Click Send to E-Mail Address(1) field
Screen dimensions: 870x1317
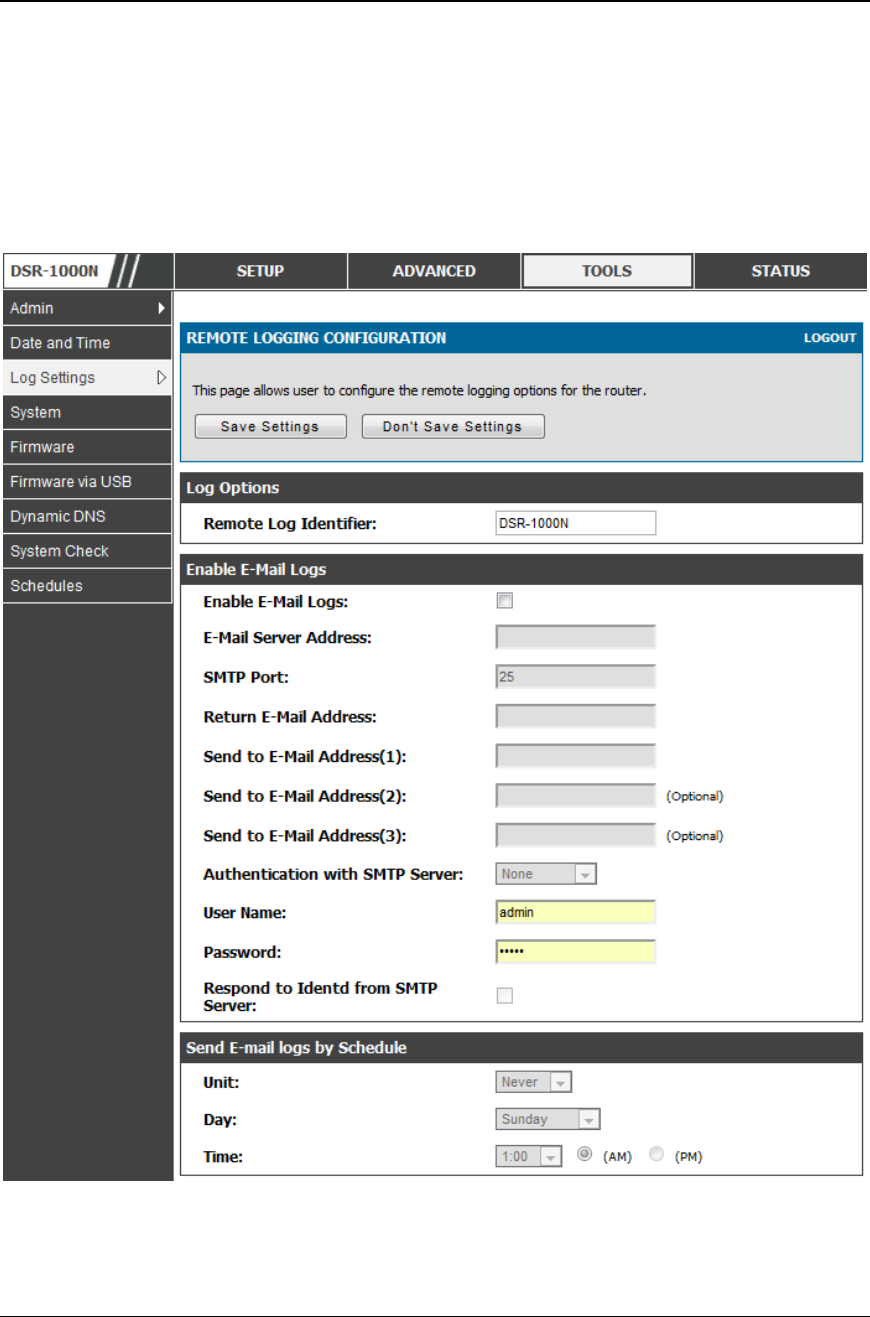click(575, 755)
